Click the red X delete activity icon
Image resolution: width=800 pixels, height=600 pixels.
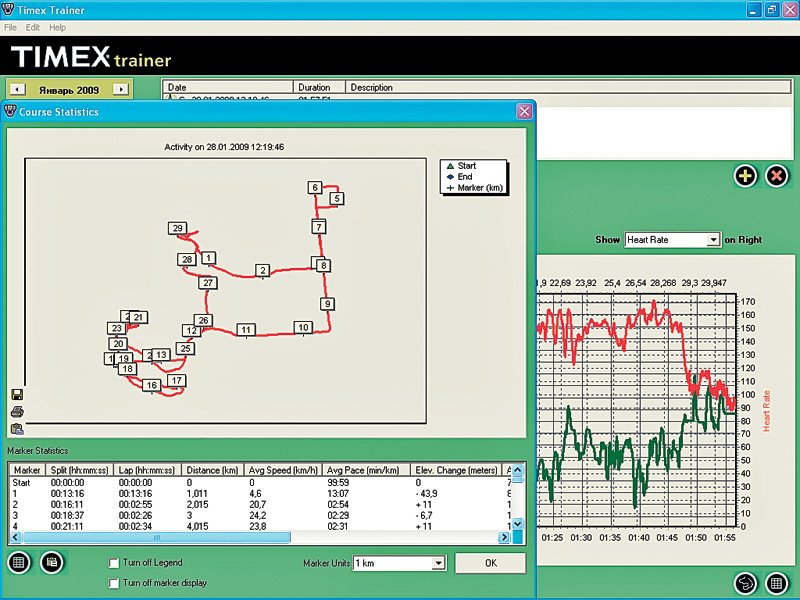(777, 177)
